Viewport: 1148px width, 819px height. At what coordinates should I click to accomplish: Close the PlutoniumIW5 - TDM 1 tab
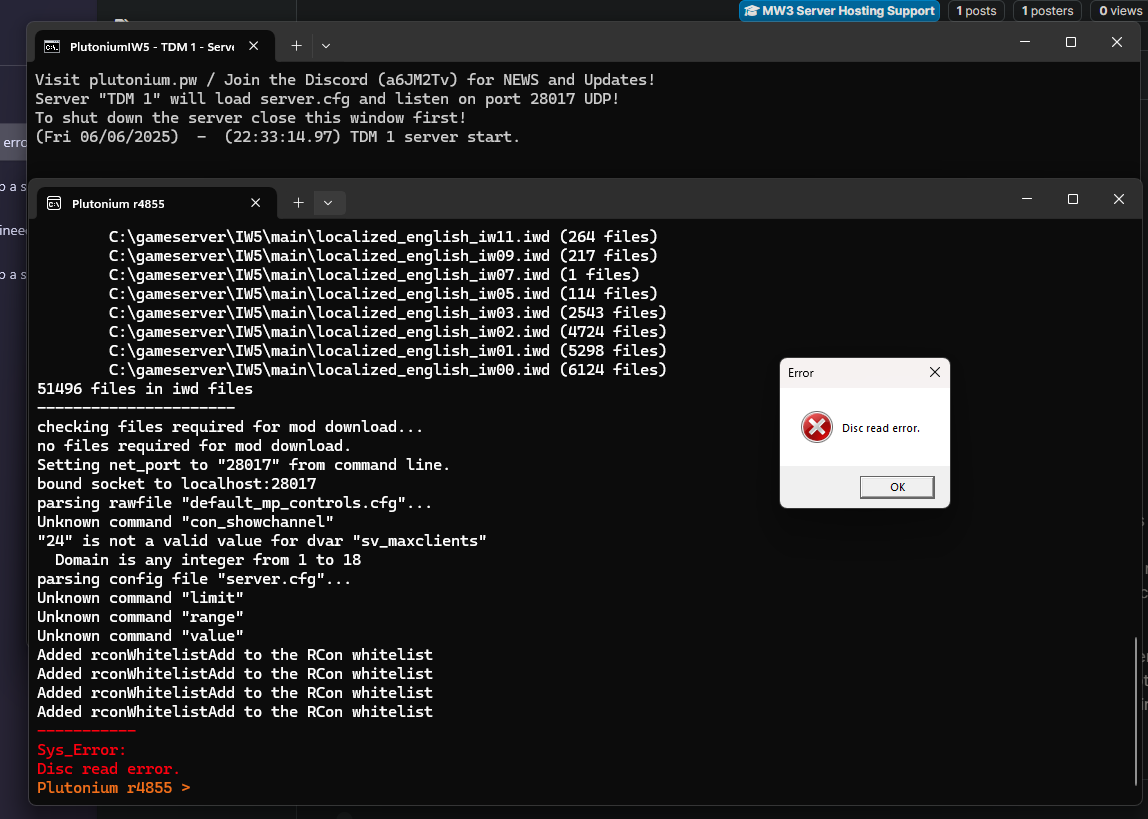point(253,46)
